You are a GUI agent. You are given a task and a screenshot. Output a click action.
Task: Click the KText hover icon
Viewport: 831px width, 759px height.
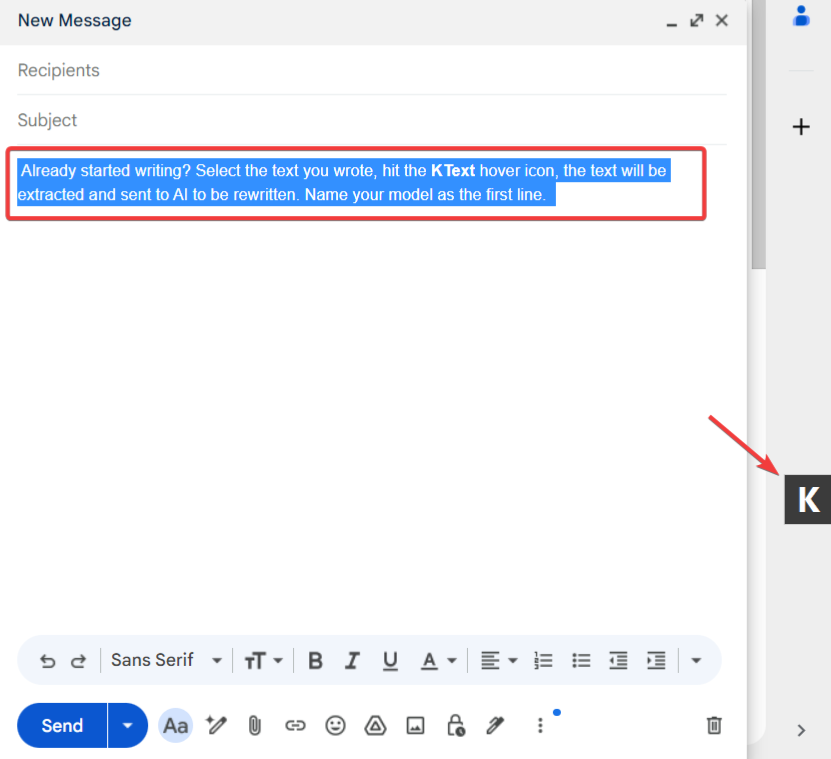click(808, 499)
